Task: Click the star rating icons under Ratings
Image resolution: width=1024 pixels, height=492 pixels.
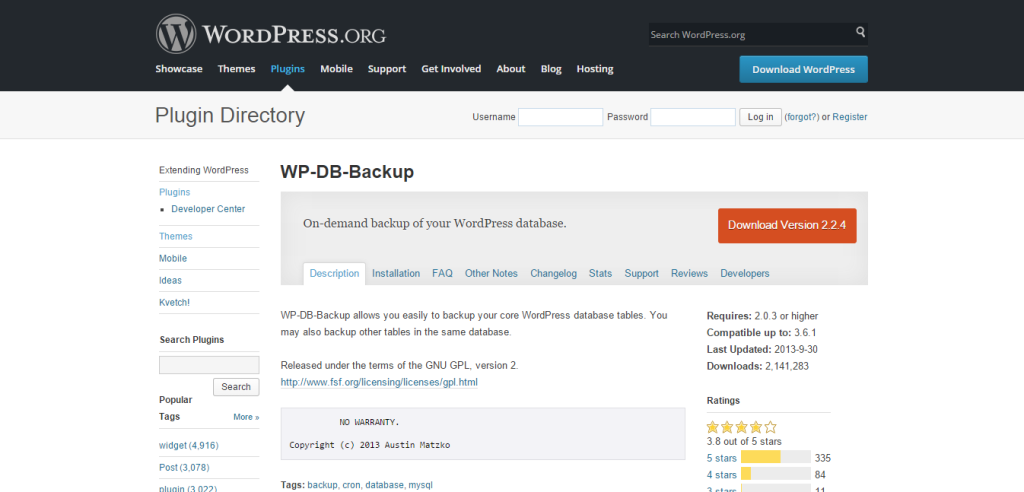Action: (x=742, y=427)
